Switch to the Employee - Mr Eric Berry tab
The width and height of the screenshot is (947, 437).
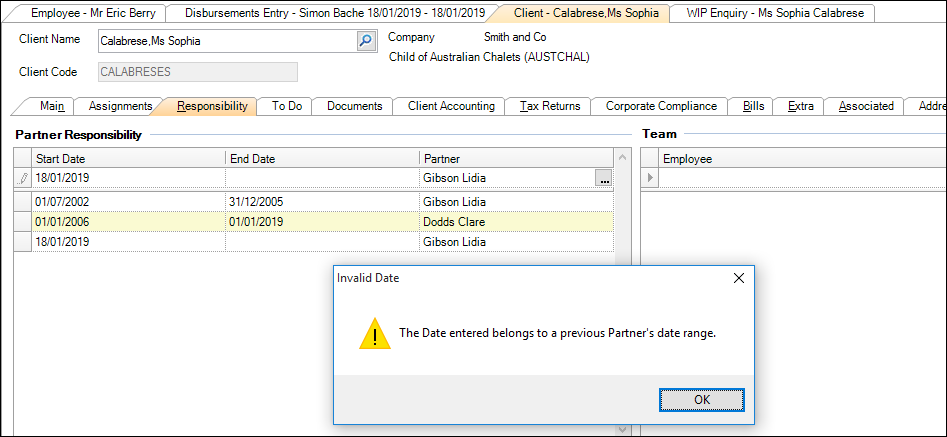pos(92,13)
